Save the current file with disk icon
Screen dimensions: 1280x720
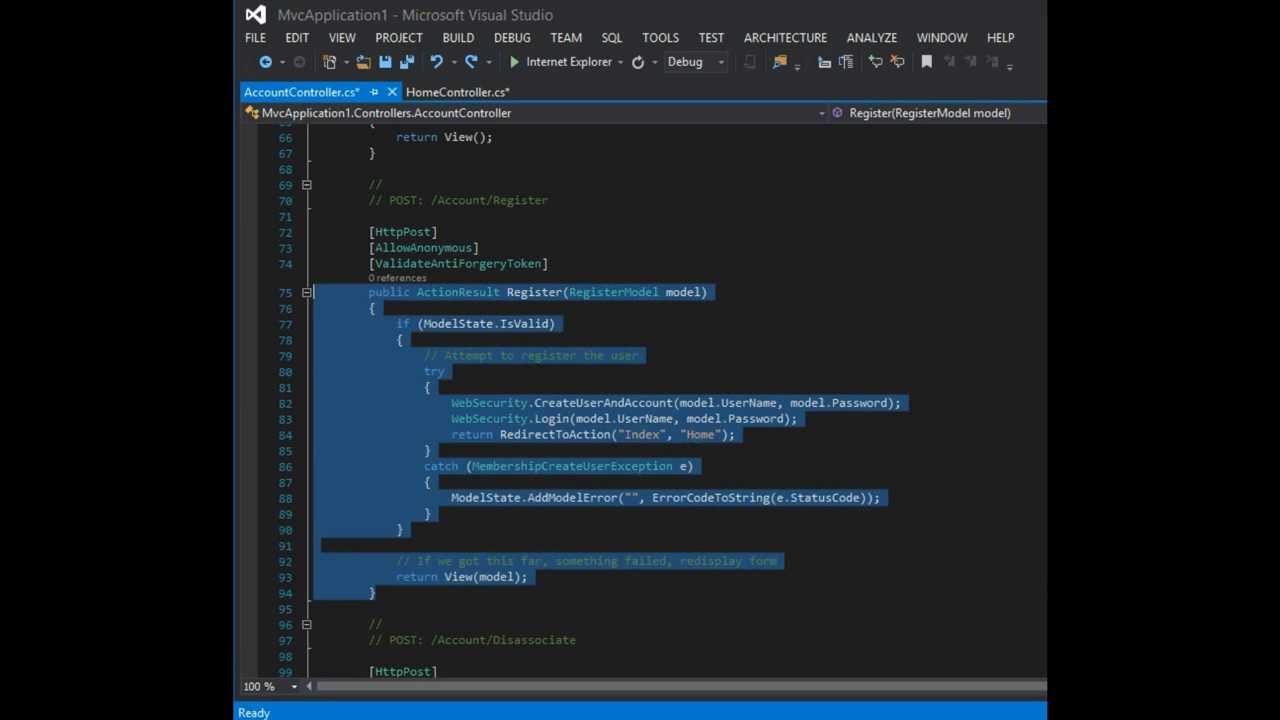tap(385, 62)
